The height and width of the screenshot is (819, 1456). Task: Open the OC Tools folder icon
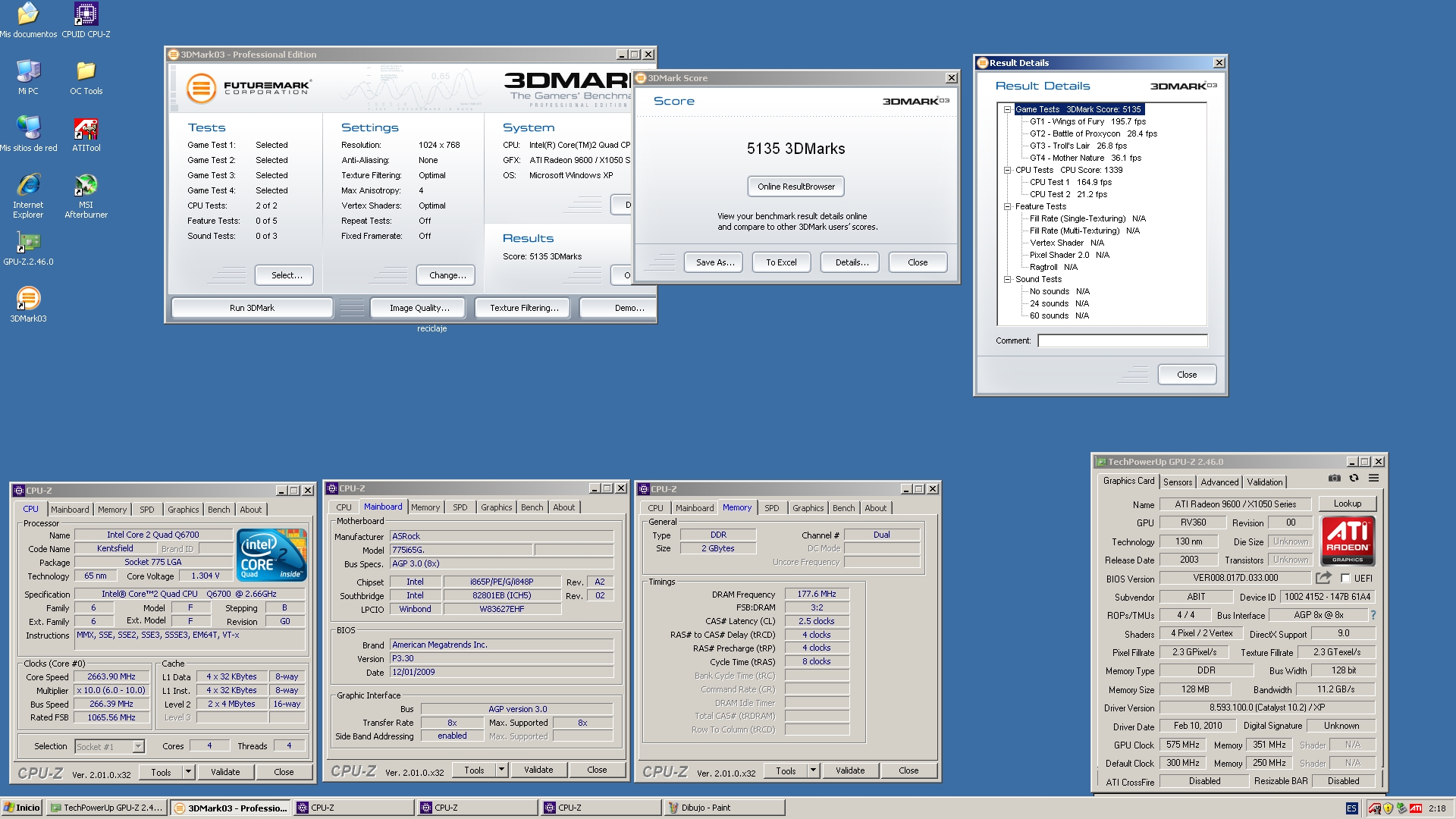tap(86, 77)
